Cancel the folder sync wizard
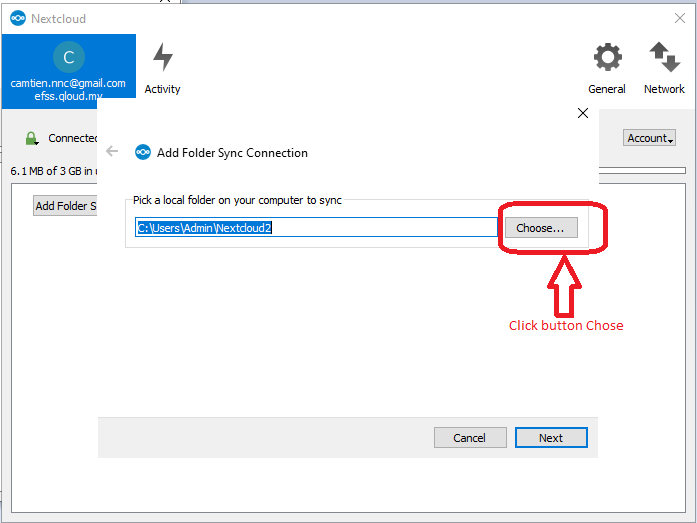Image resolution: width=697 pixels, height=523 pixels. [469, 438]
